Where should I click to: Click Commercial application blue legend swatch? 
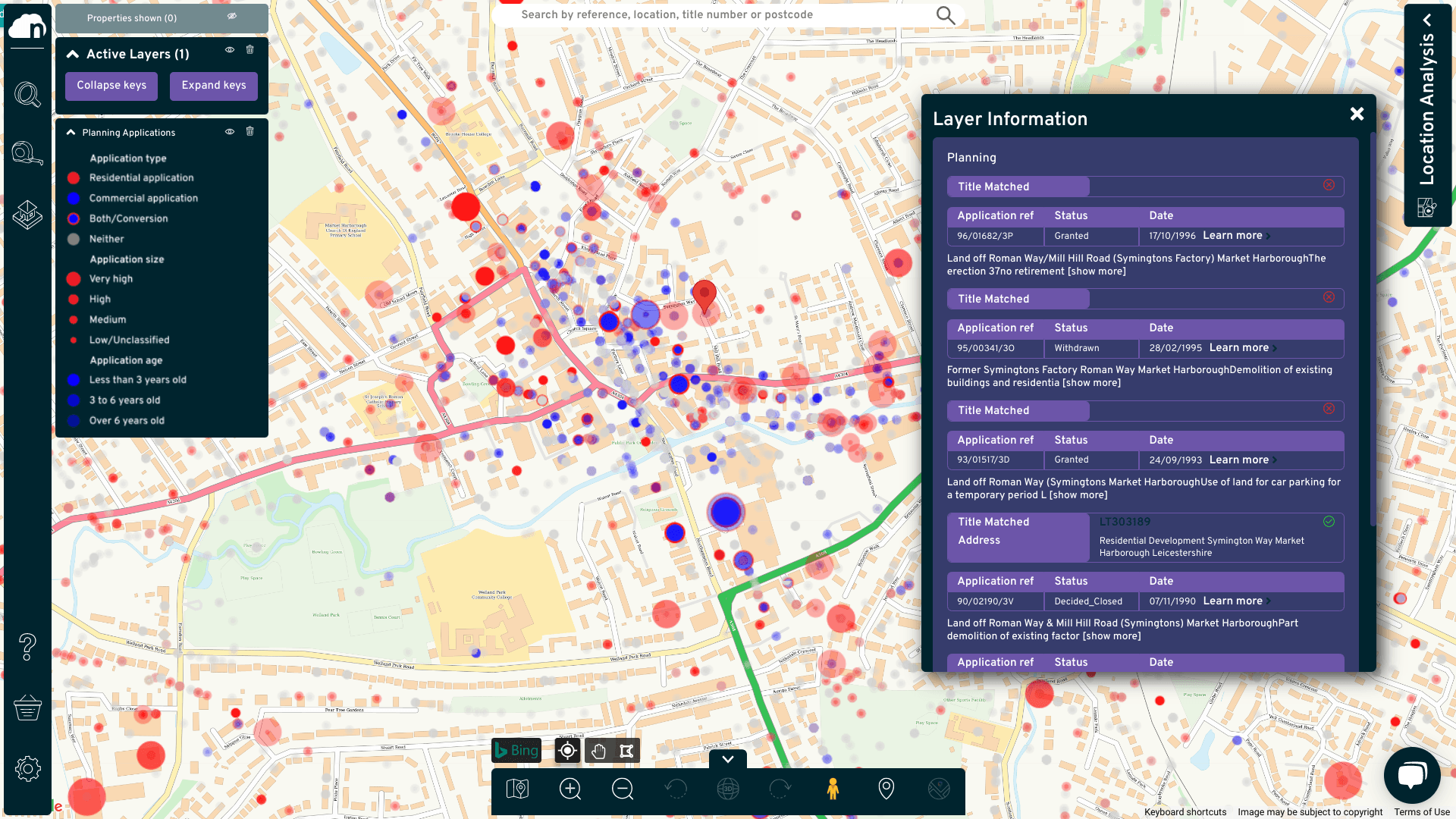click(74, 199)
